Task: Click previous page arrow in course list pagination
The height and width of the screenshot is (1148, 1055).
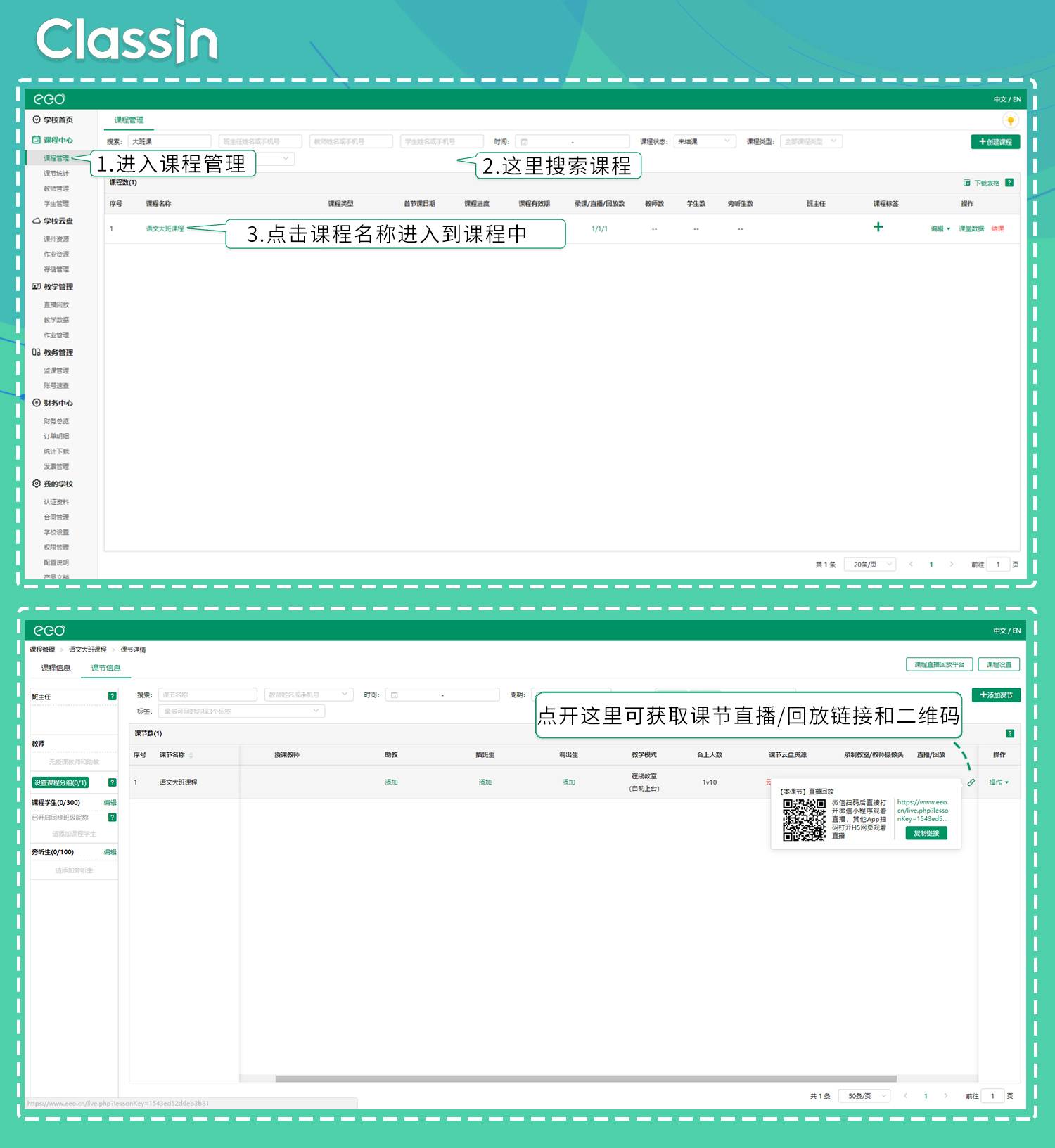Action: 911,565
